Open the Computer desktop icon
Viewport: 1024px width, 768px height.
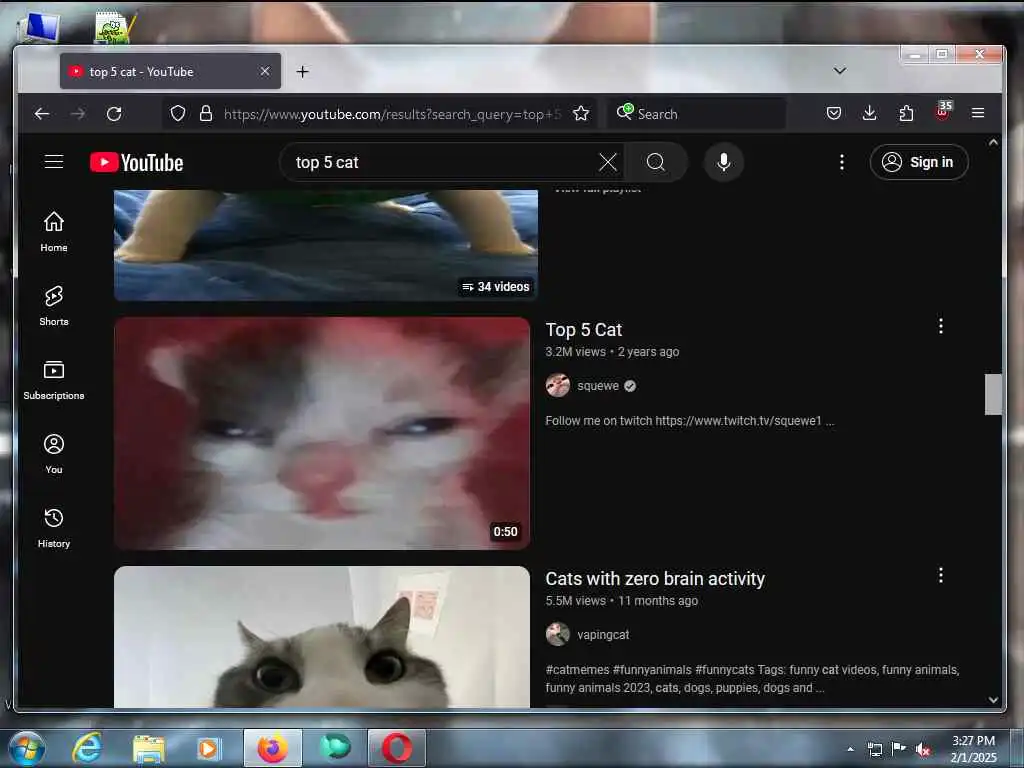pyautogui.click(x=40, y=27)
